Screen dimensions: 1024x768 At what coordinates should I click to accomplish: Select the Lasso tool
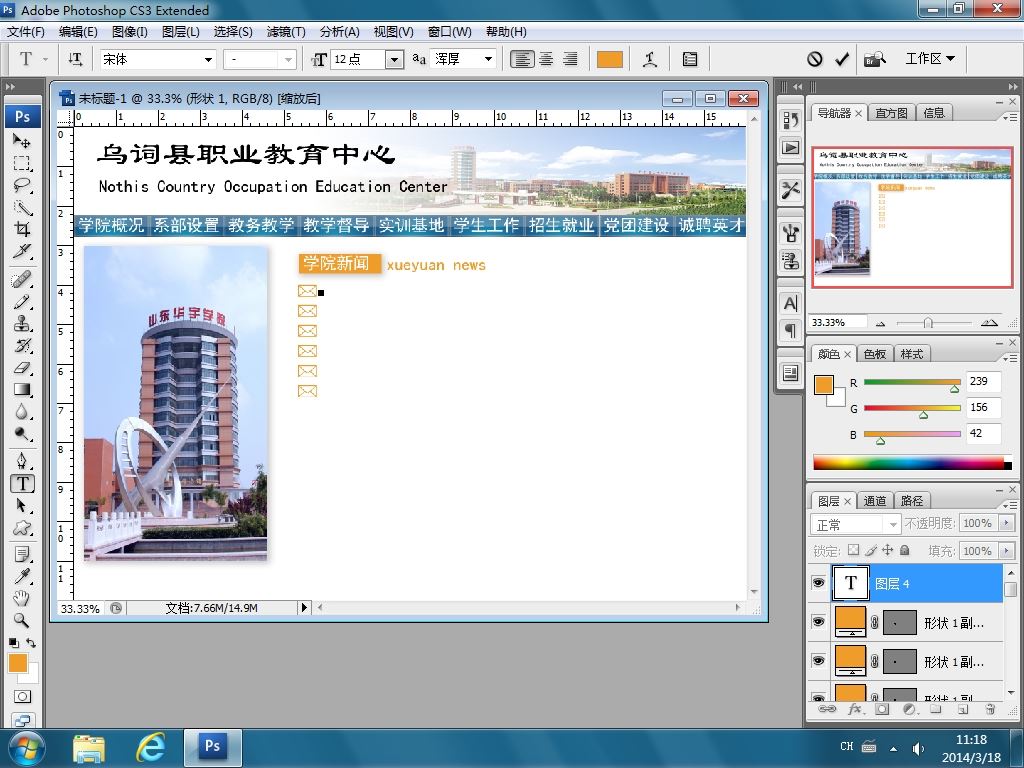pyautogui.click(x=22, y=185)
